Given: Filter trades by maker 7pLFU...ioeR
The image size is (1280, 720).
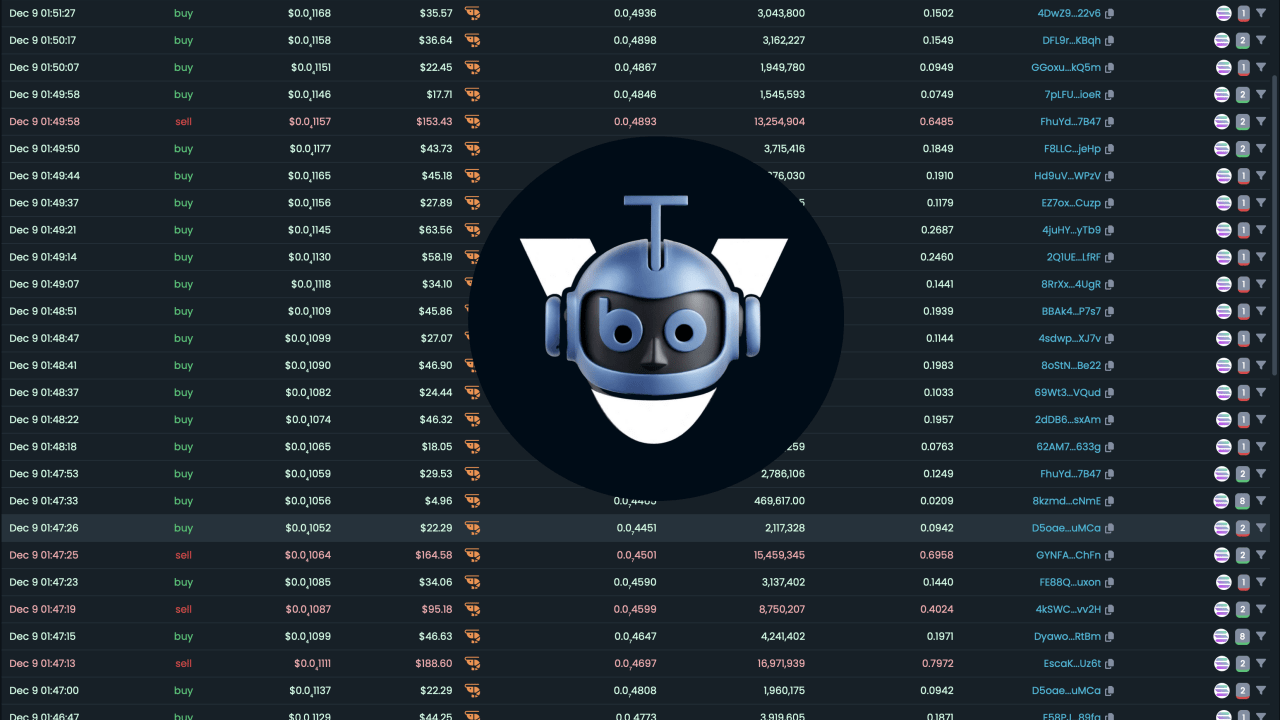Looking at the screenshot, I should click(1260, 95).
